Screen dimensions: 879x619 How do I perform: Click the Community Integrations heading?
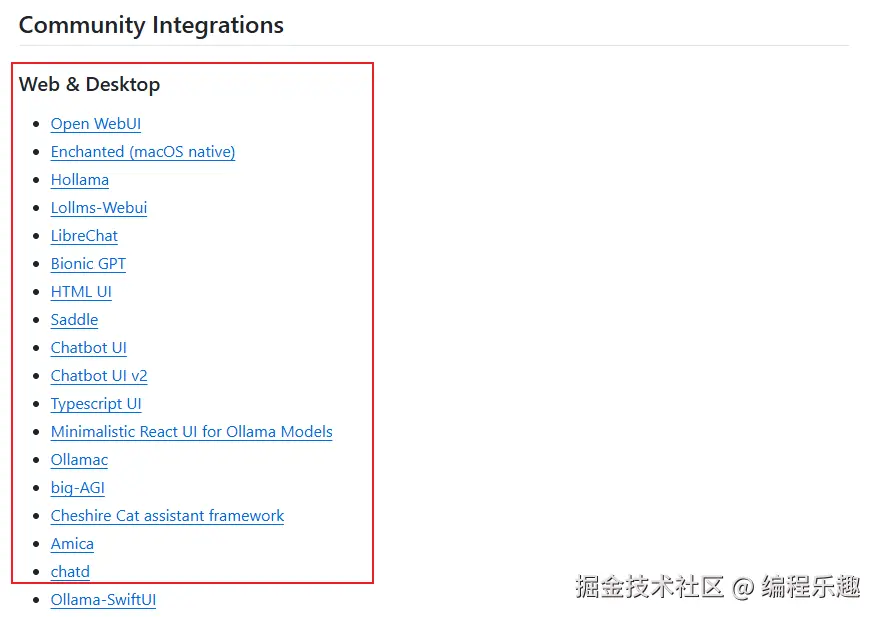tap(151, 26)
